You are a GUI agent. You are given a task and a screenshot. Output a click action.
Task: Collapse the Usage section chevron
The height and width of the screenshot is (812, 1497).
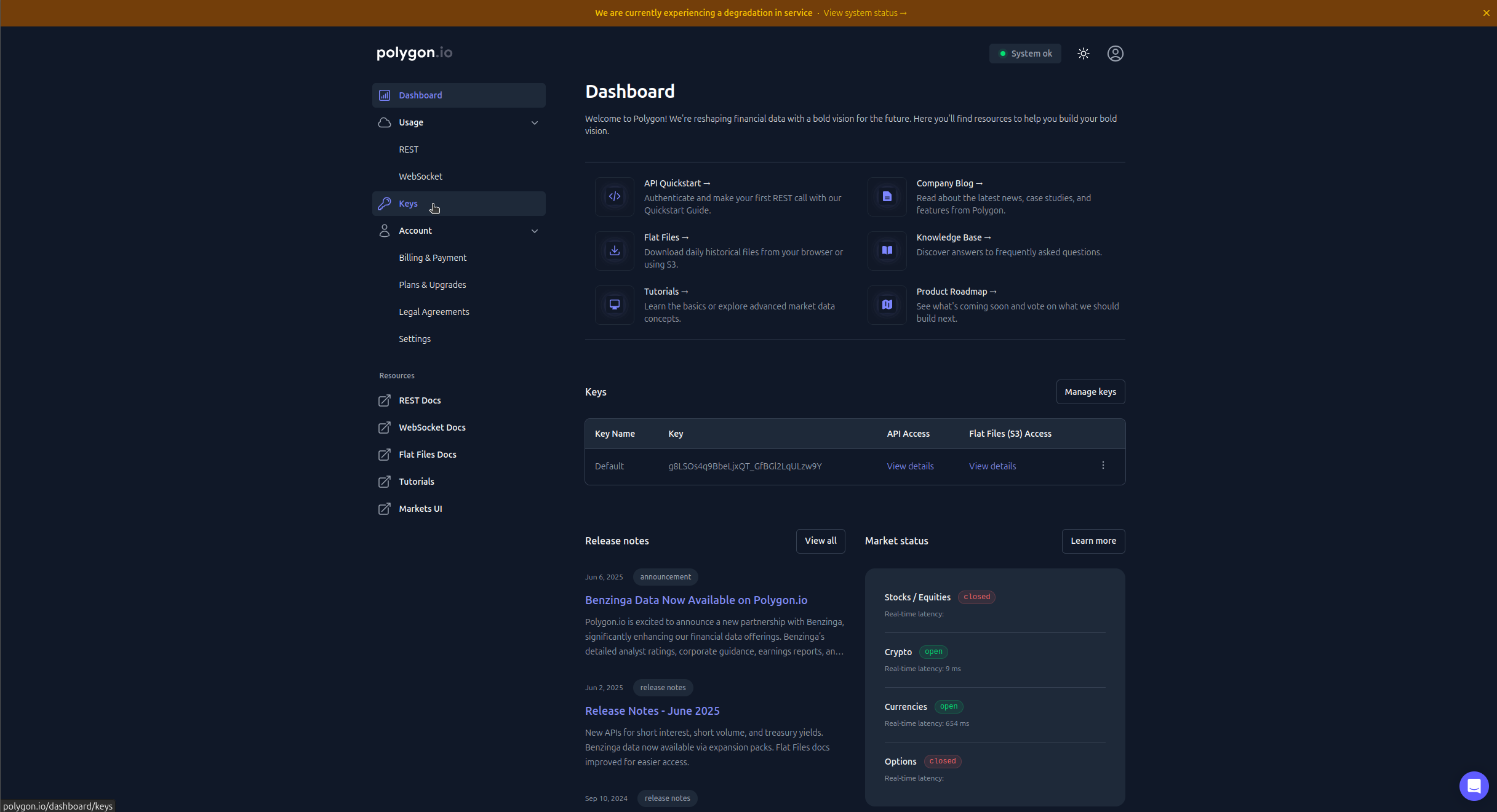coord(535,122)
